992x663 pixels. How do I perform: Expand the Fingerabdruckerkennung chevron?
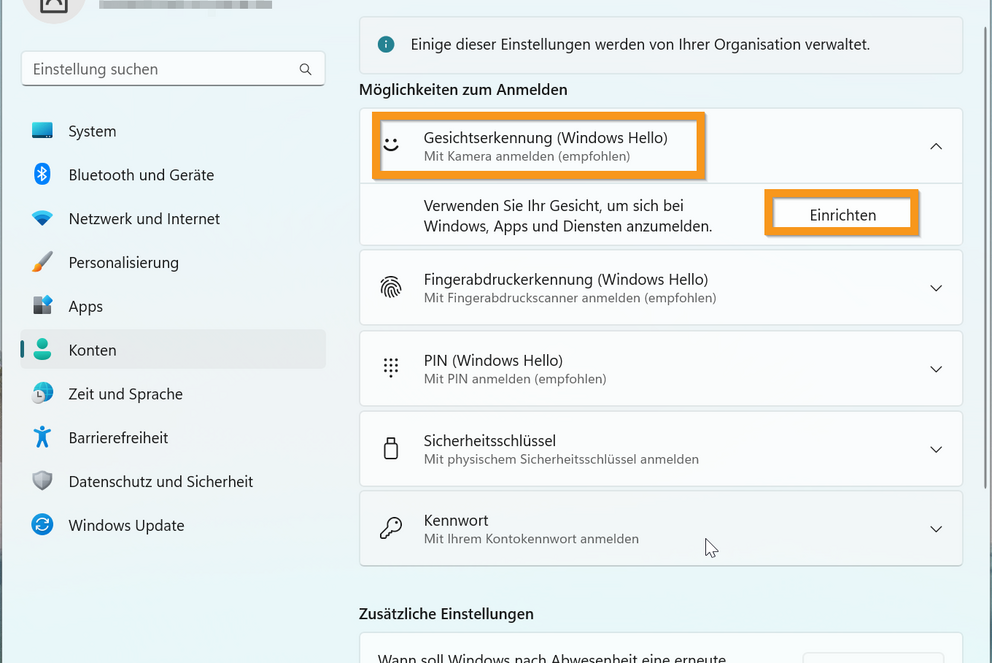tap(936, 288)
